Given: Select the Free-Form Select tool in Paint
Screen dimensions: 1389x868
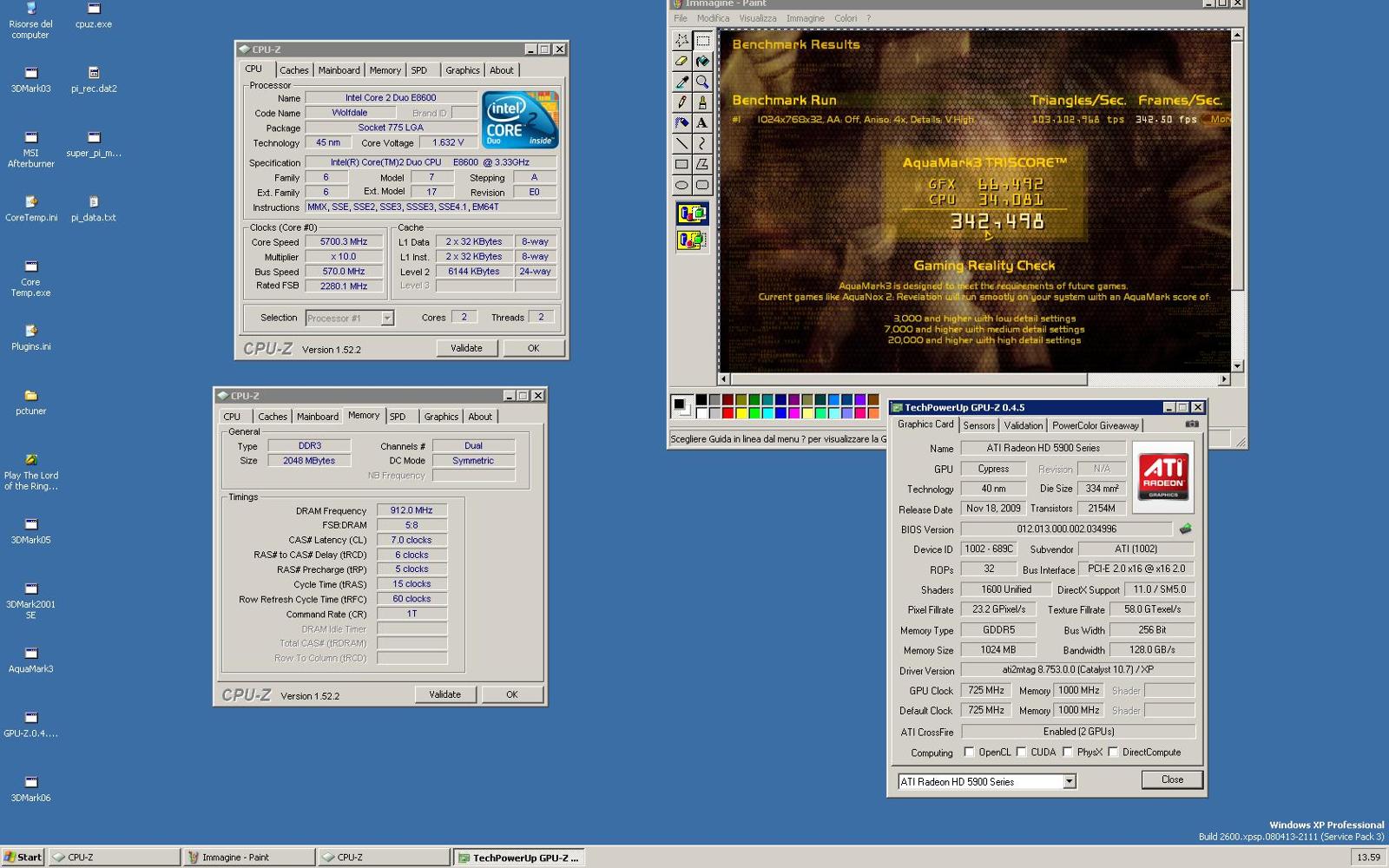Looking at the screenshot, I should coord(681,41).
